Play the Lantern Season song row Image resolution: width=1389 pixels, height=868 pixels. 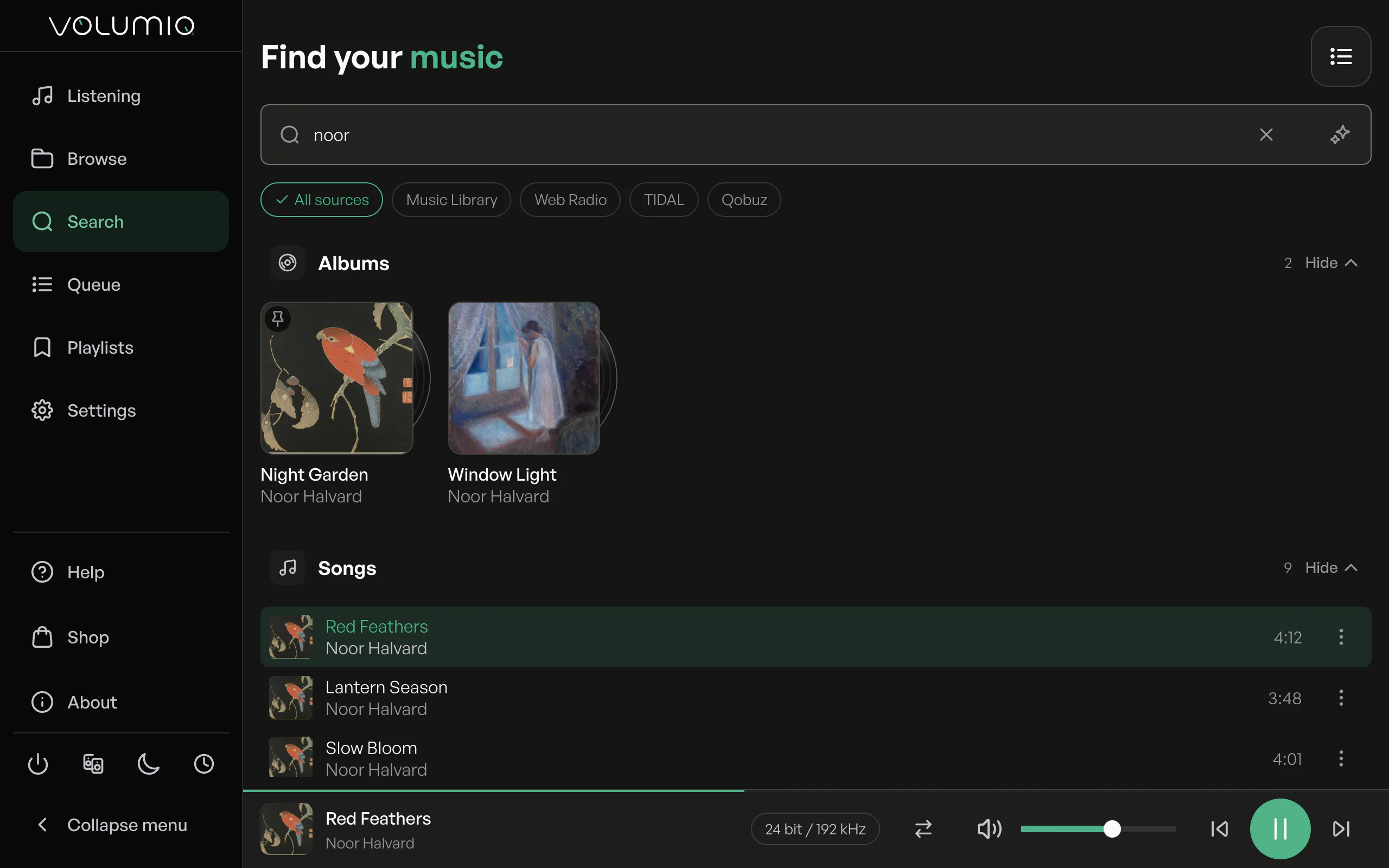tap(815, 698)
